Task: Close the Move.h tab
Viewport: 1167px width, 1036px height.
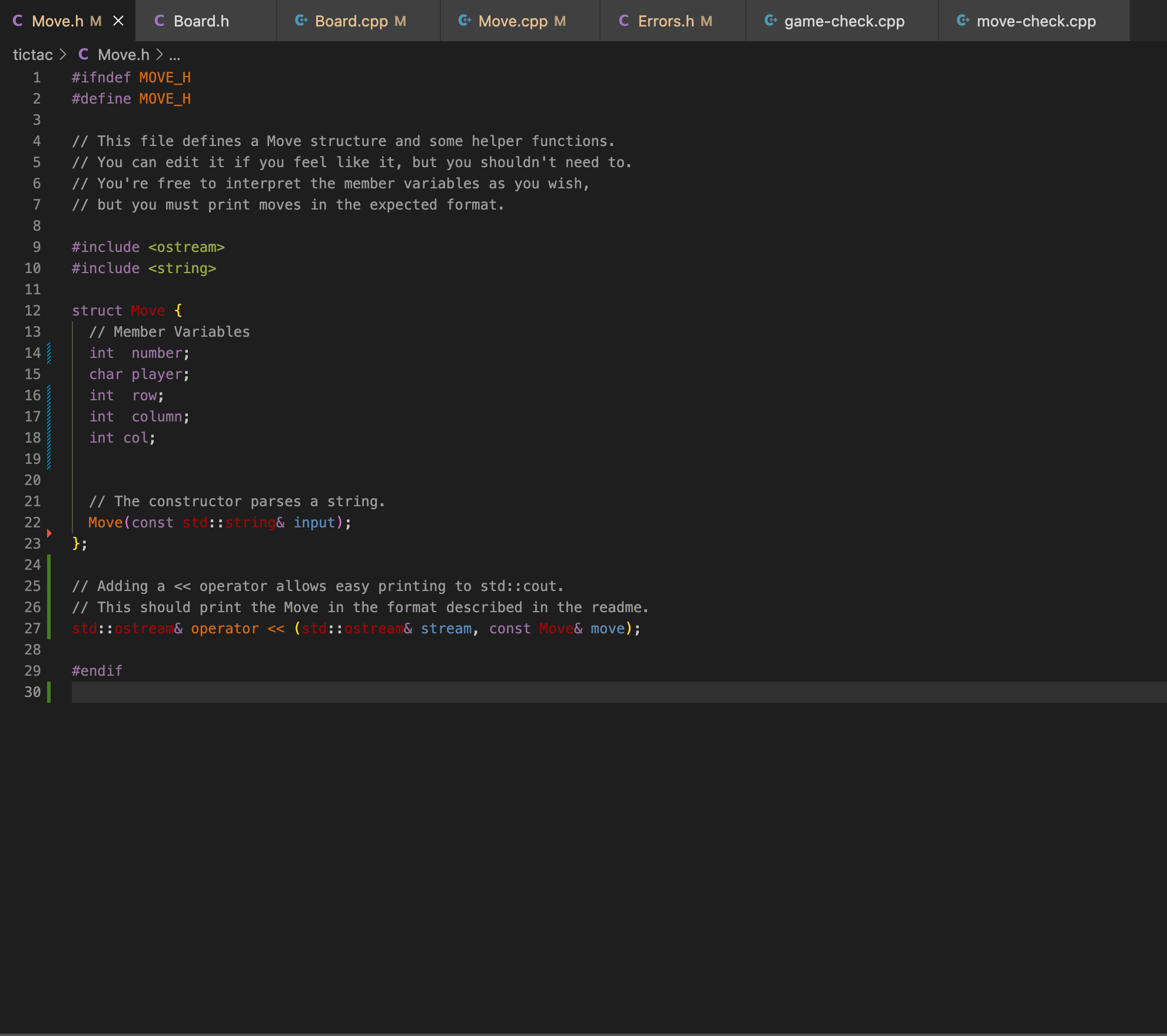Action: coord(118,21)
